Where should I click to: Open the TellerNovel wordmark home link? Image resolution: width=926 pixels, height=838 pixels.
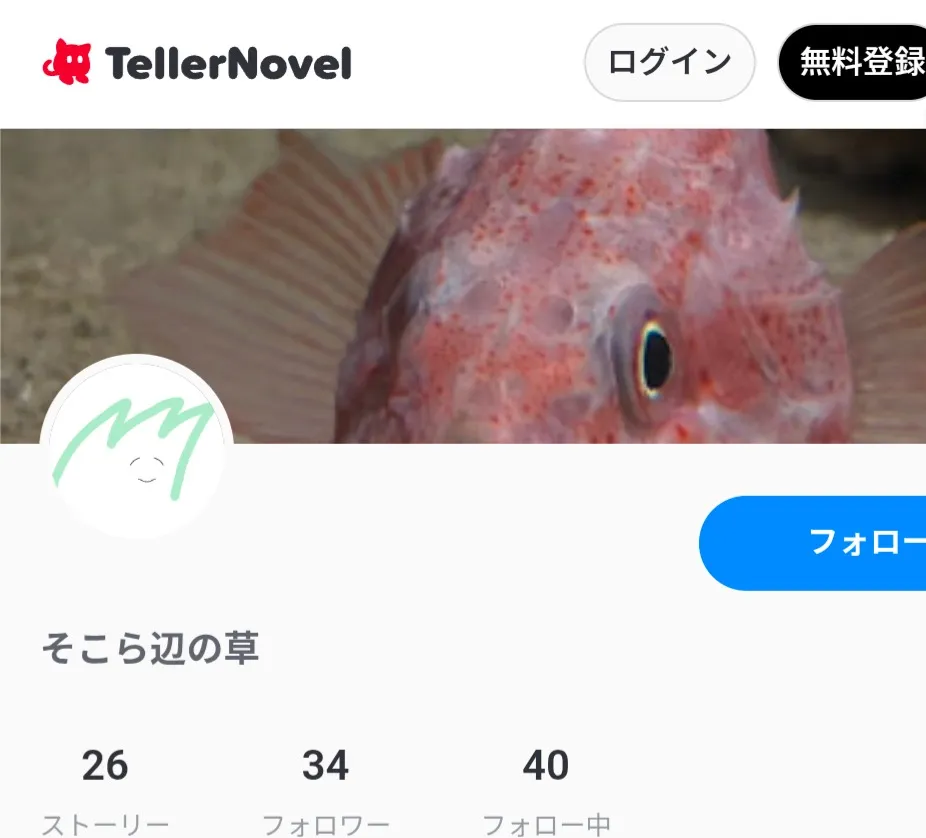click(228, 63)
